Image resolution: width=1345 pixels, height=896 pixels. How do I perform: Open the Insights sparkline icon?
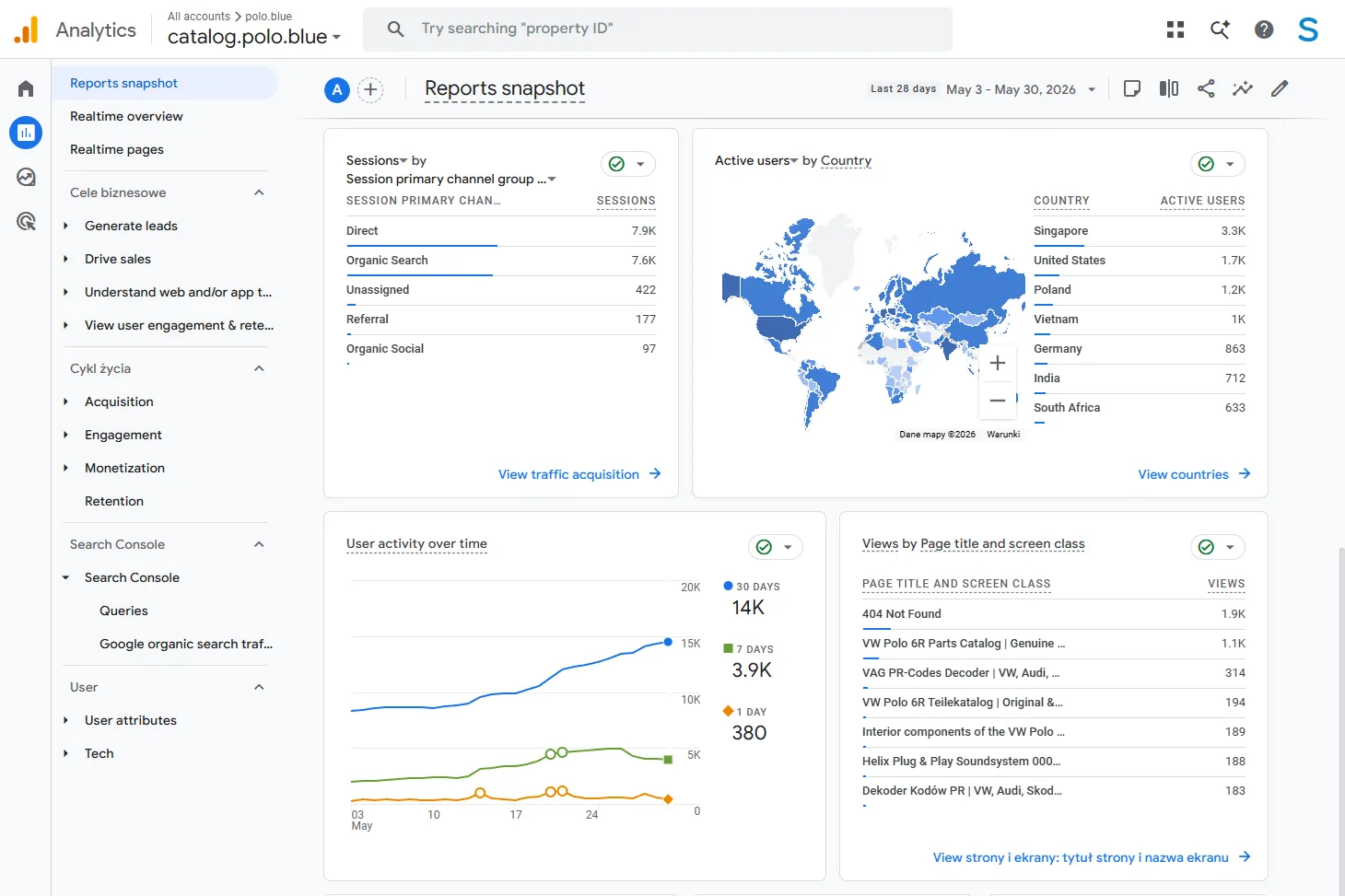click(1243, 88)
